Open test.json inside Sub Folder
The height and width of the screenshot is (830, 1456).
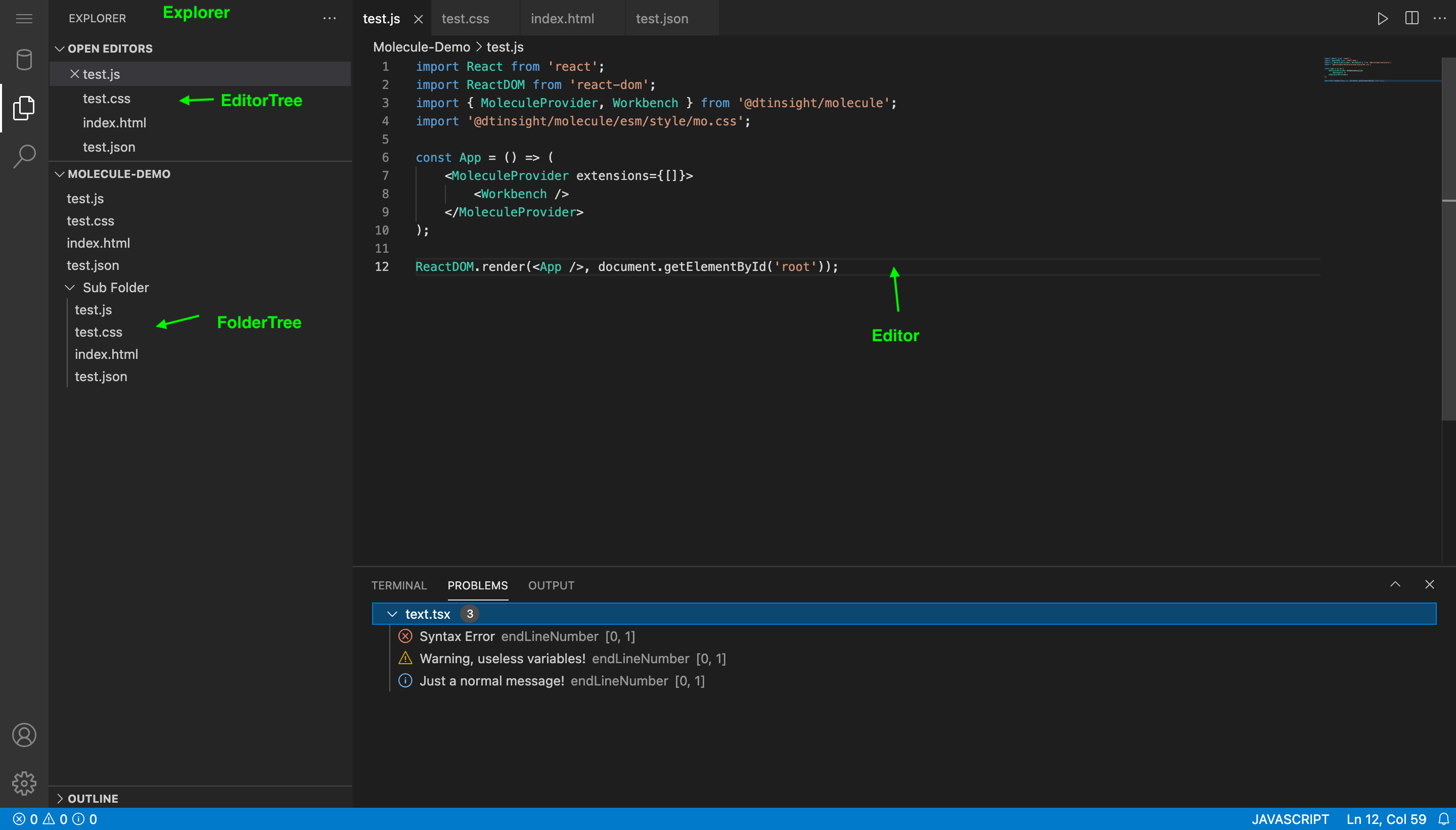coord(200,376)
